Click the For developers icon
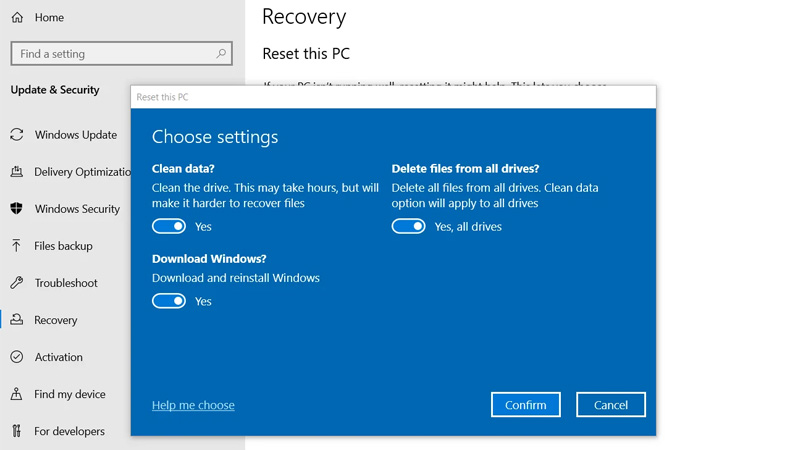The height and width of the screenshot is (450, 800). tap(17, 431)
